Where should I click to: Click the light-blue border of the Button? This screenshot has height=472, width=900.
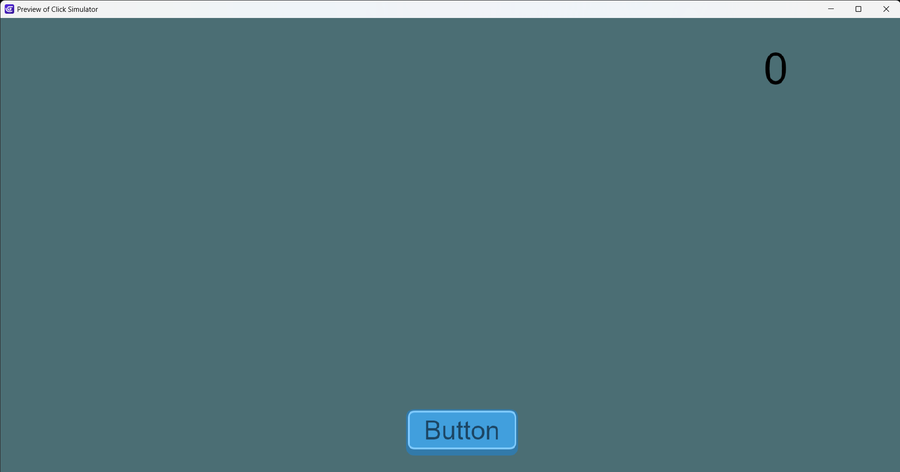tap(461, 412)
